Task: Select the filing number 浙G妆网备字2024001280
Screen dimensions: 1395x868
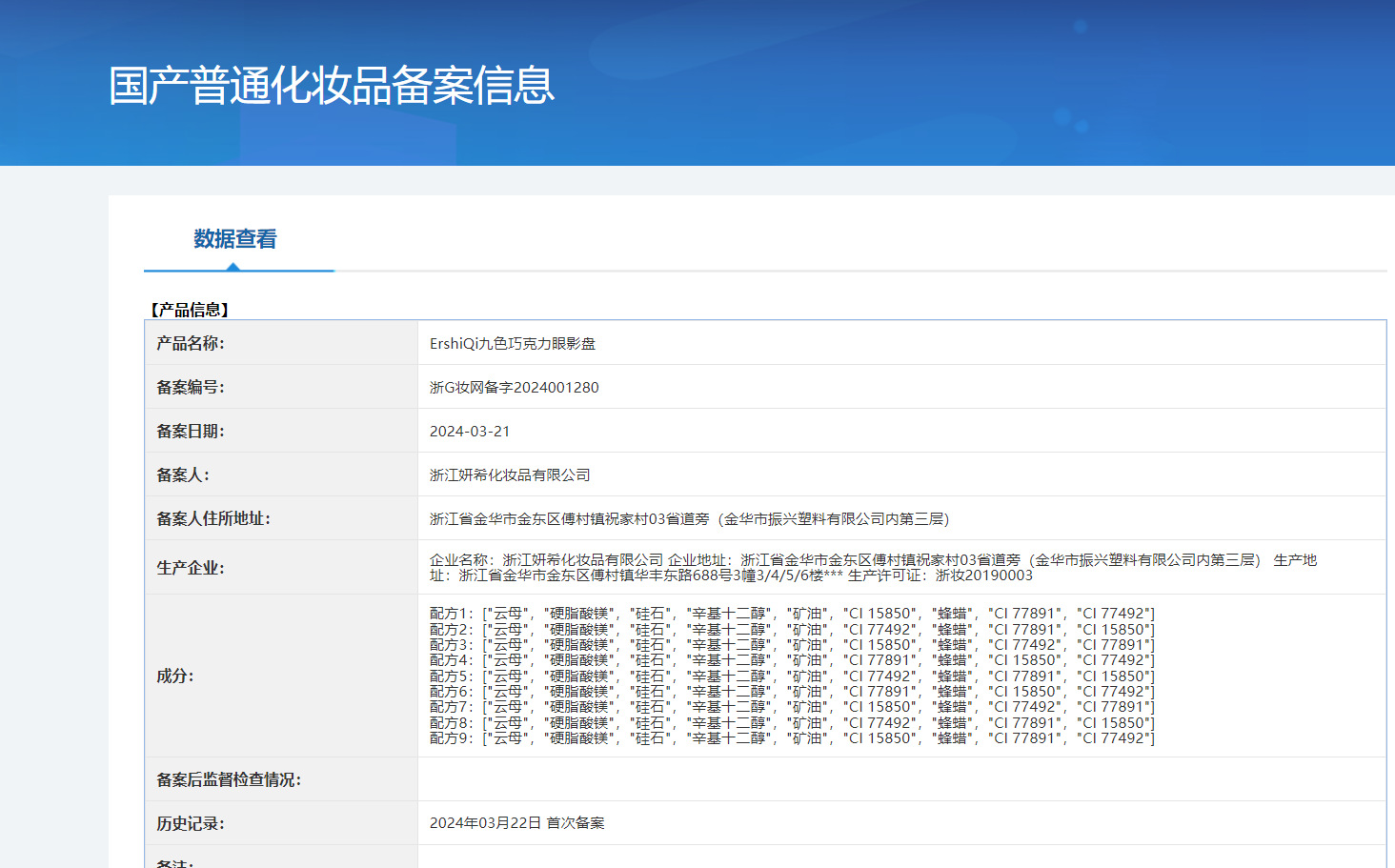Action: pos(514,388)
